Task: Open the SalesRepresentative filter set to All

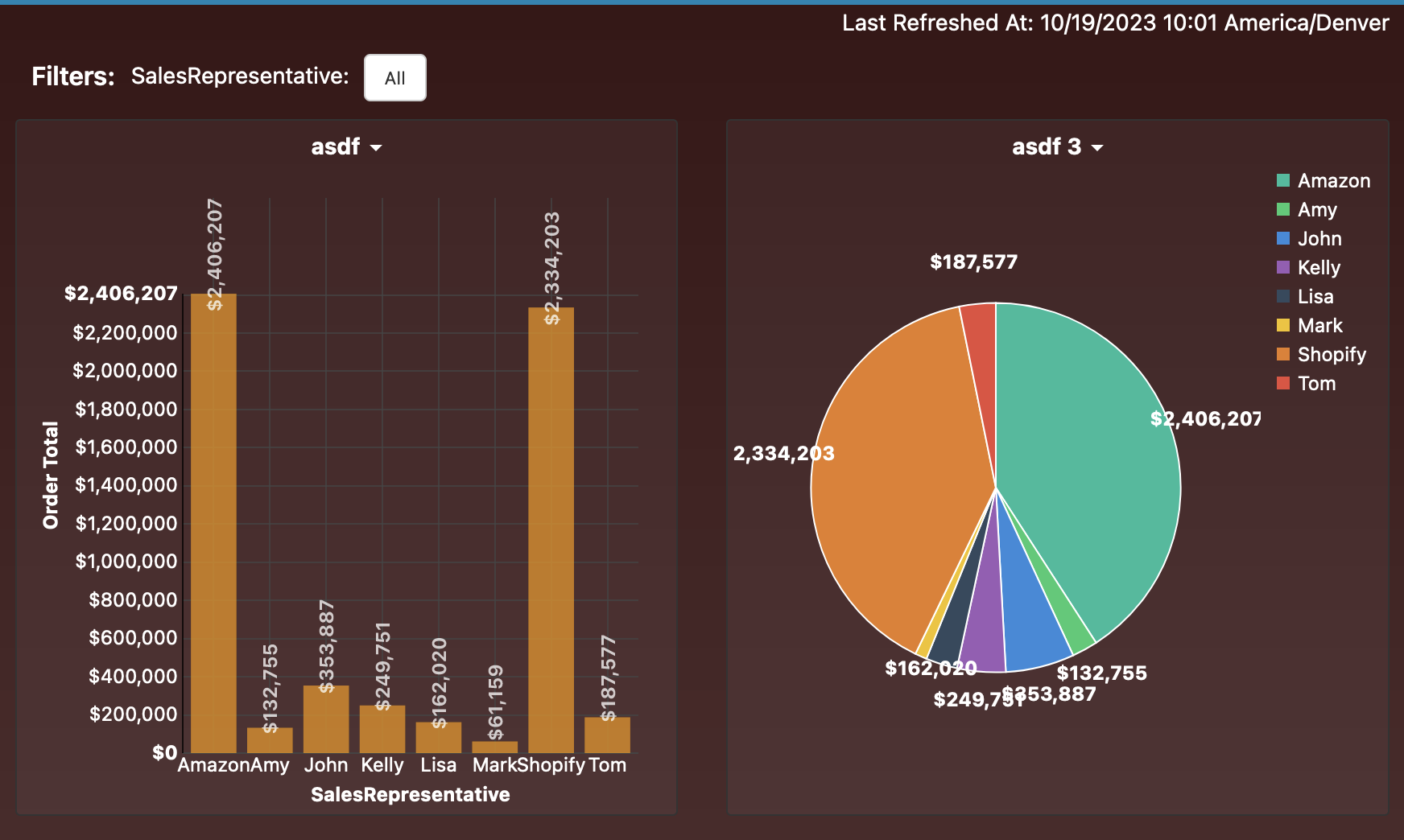Action: 395,77
